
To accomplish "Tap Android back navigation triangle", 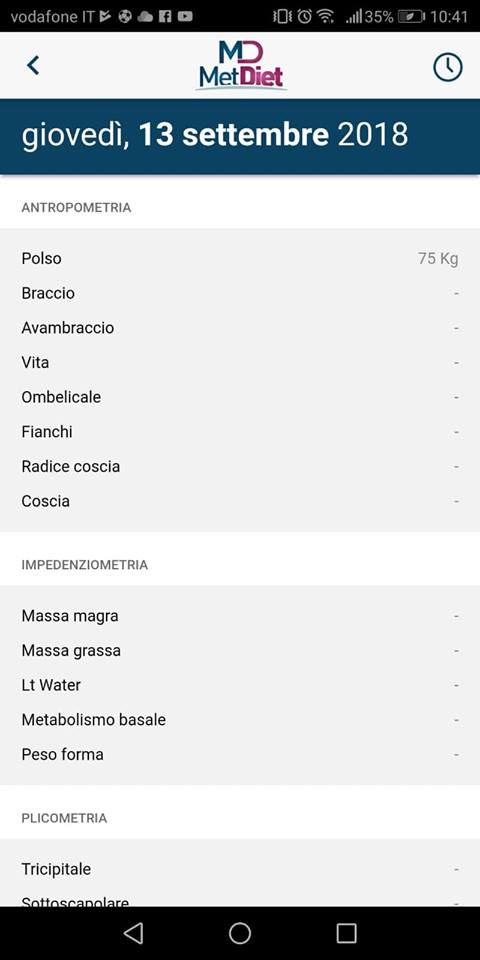I will (x=133, y=933).
